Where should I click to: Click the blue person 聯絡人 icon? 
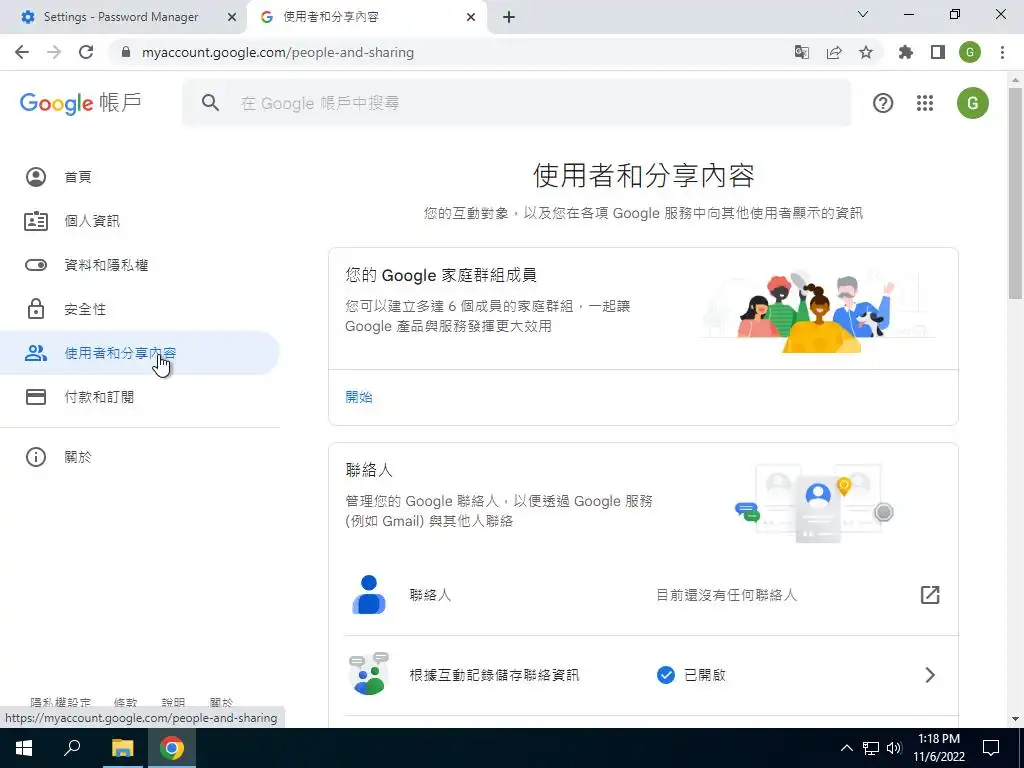[x=369, y=595]
